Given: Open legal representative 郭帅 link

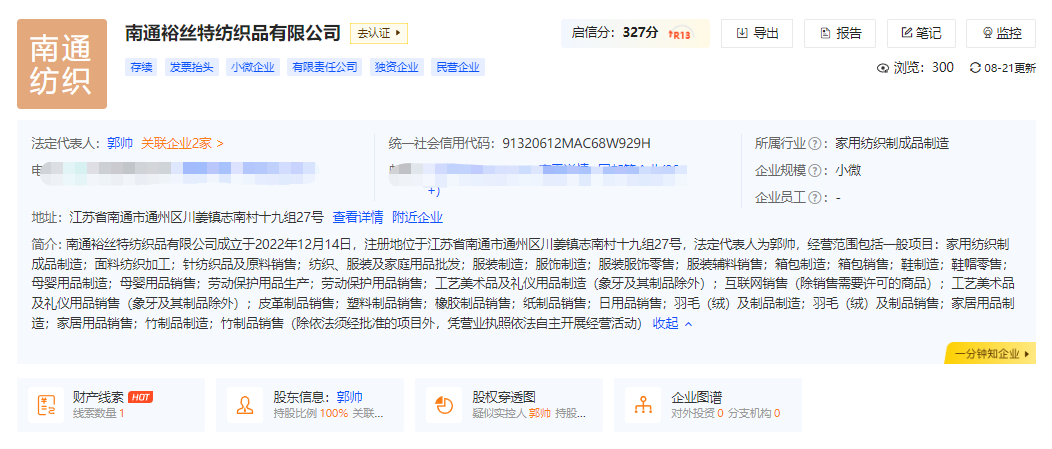Looking at the screenshot, I should [x=120, y=143].
